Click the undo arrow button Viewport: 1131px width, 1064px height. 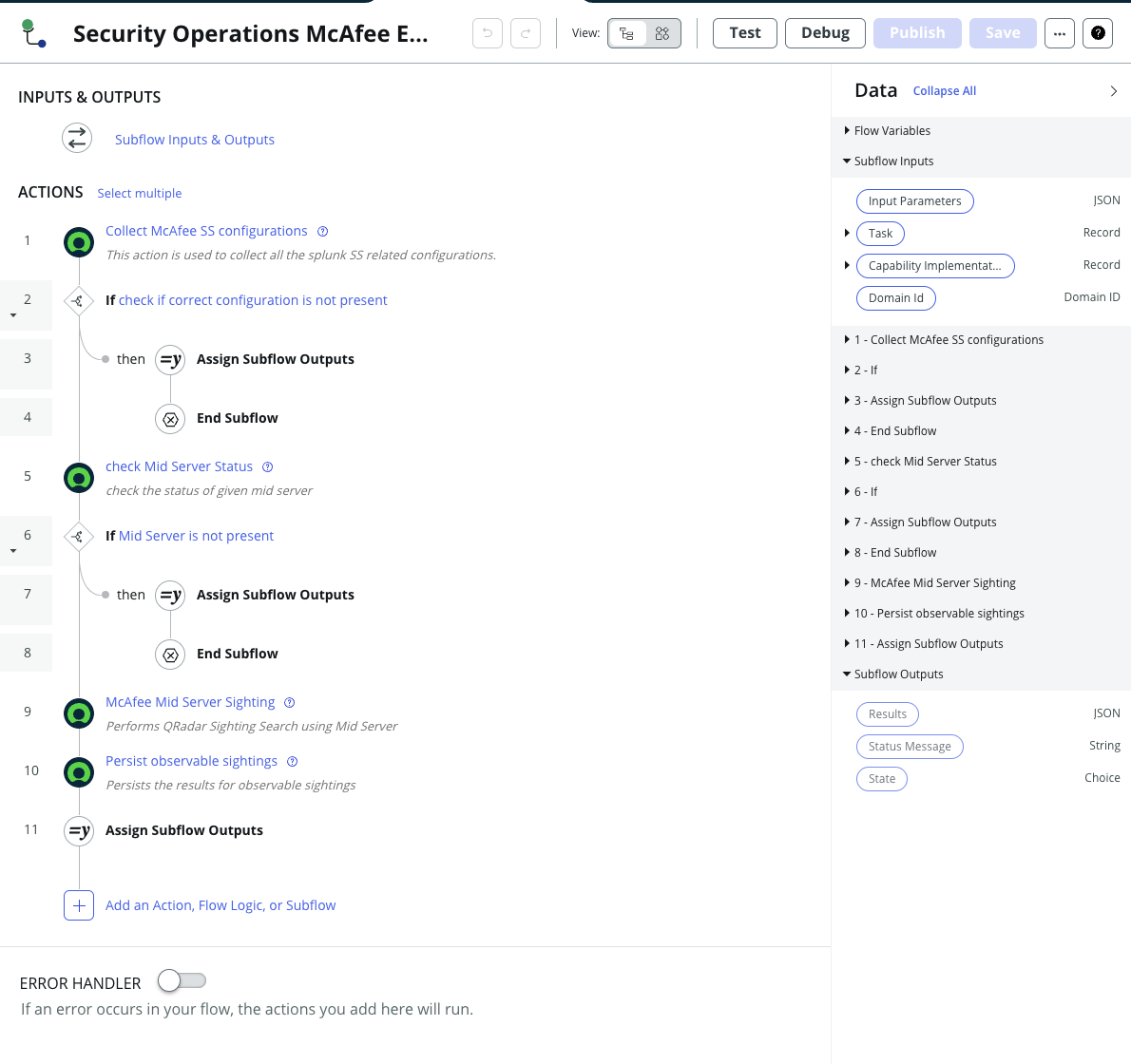point(488,33)
